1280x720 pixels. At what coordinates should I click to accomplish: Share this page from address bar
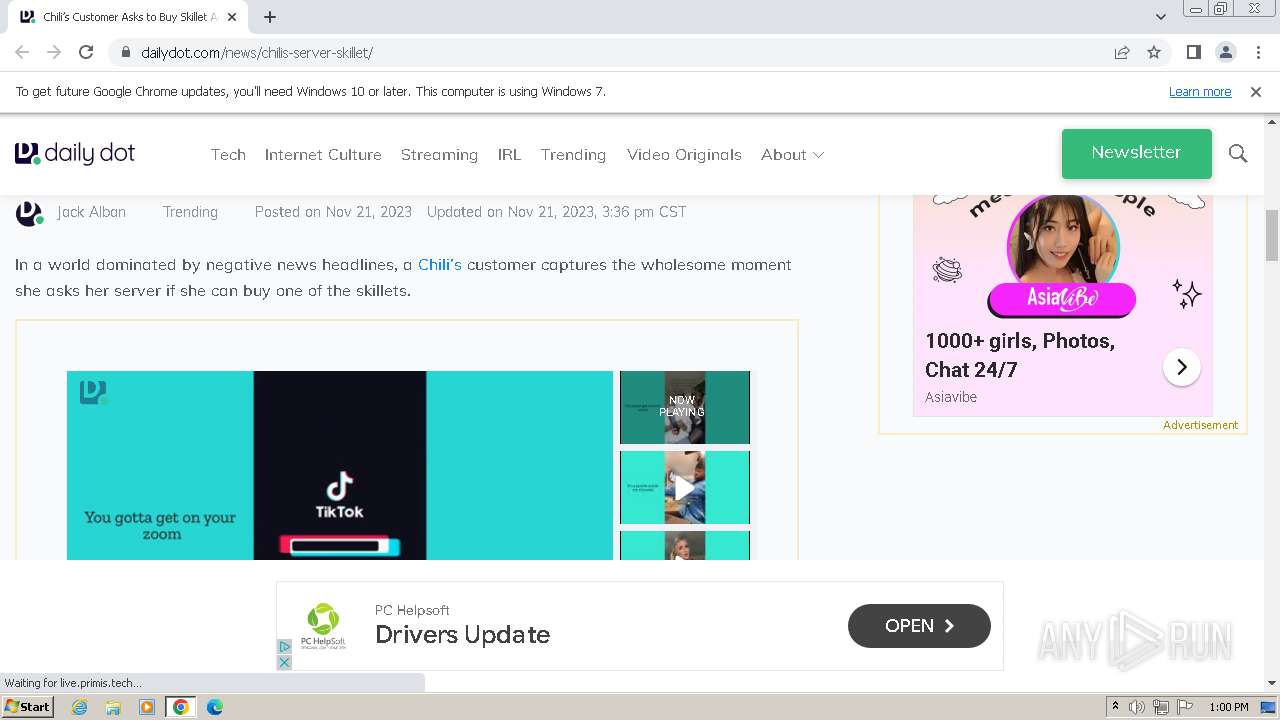tap(1122, 52)
